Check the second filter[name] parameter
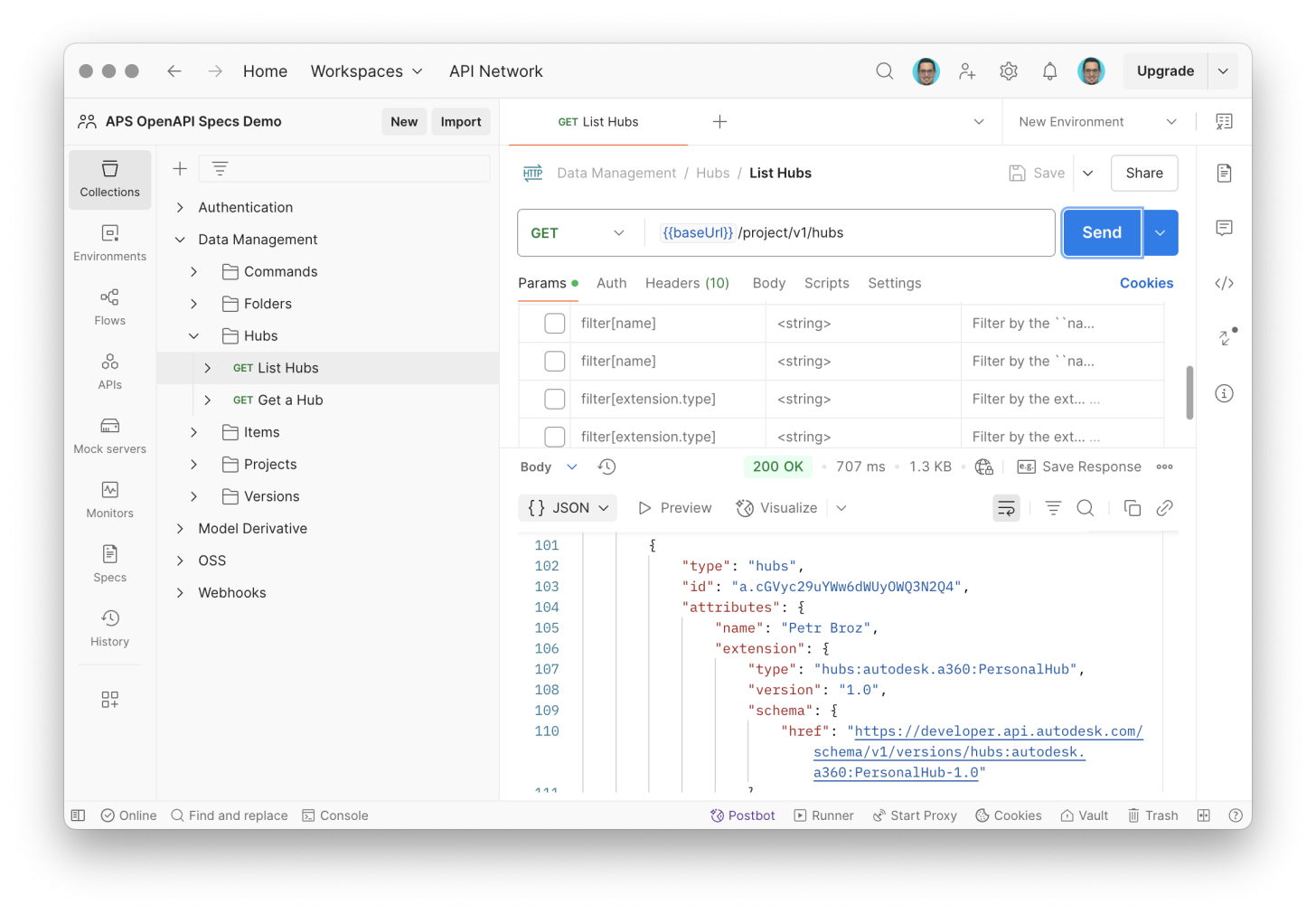This screenshot has height=914, width=1316. click(555, 362)
